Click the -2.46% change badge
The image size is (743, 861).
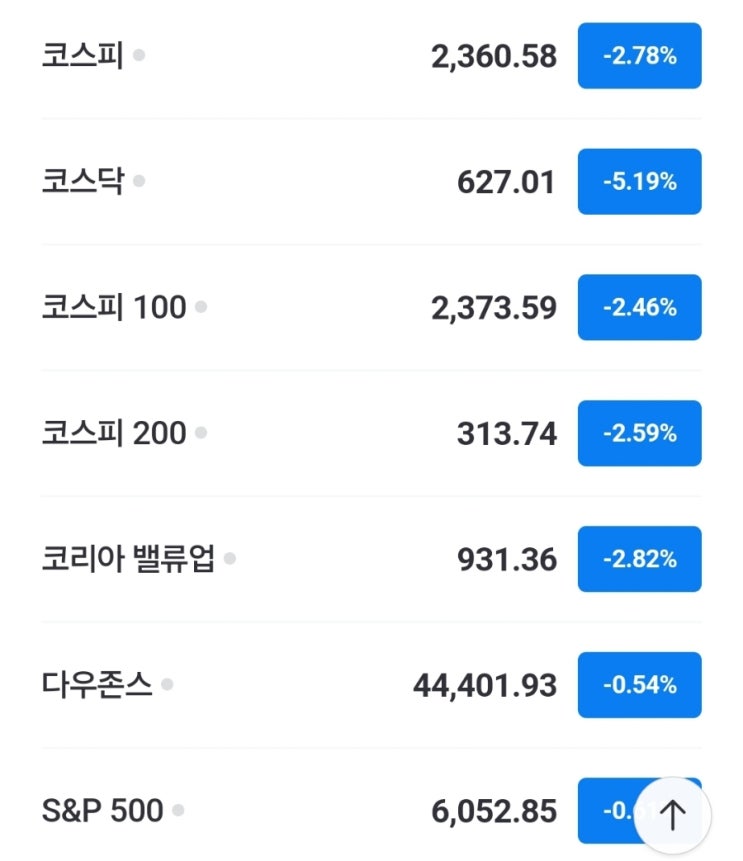(x=639, y=308)
